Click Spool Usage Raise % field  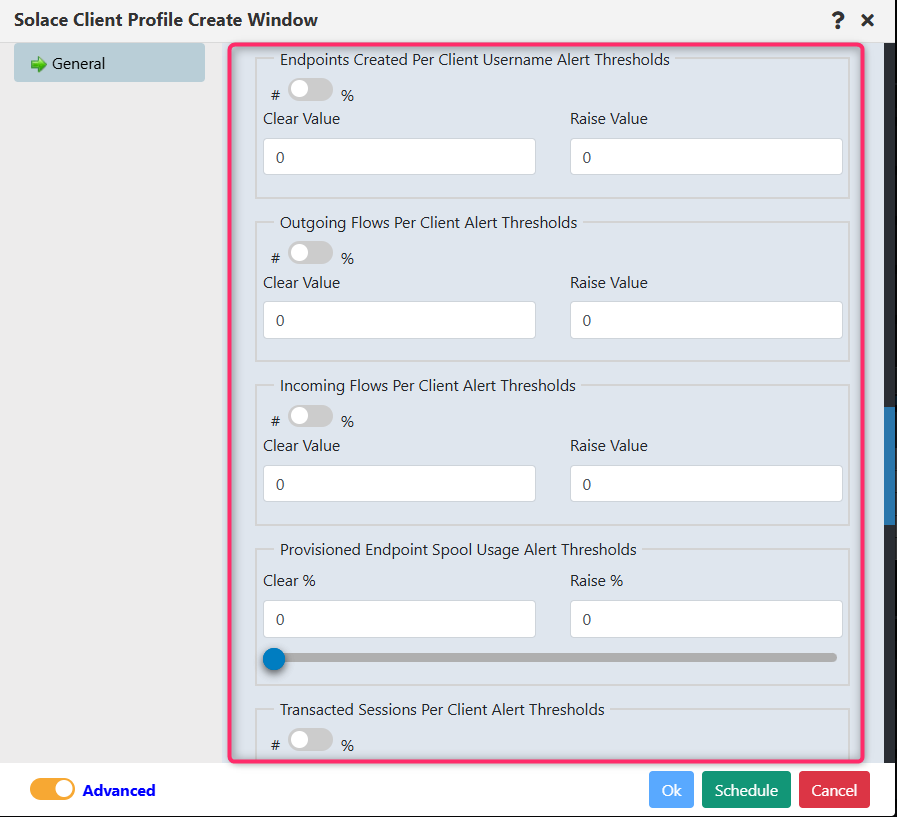pyautogui.click(x=706, y=619)
